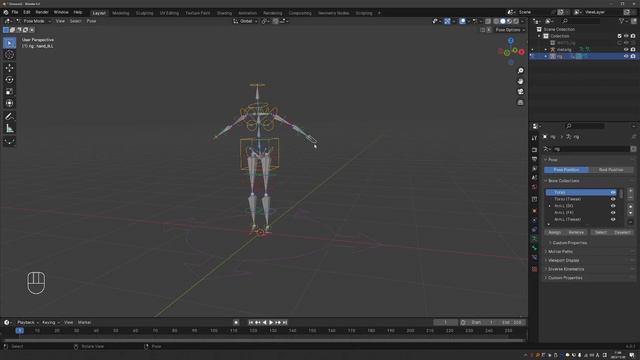
Task: Expand the Viewport Display panel
Action: 563,260
